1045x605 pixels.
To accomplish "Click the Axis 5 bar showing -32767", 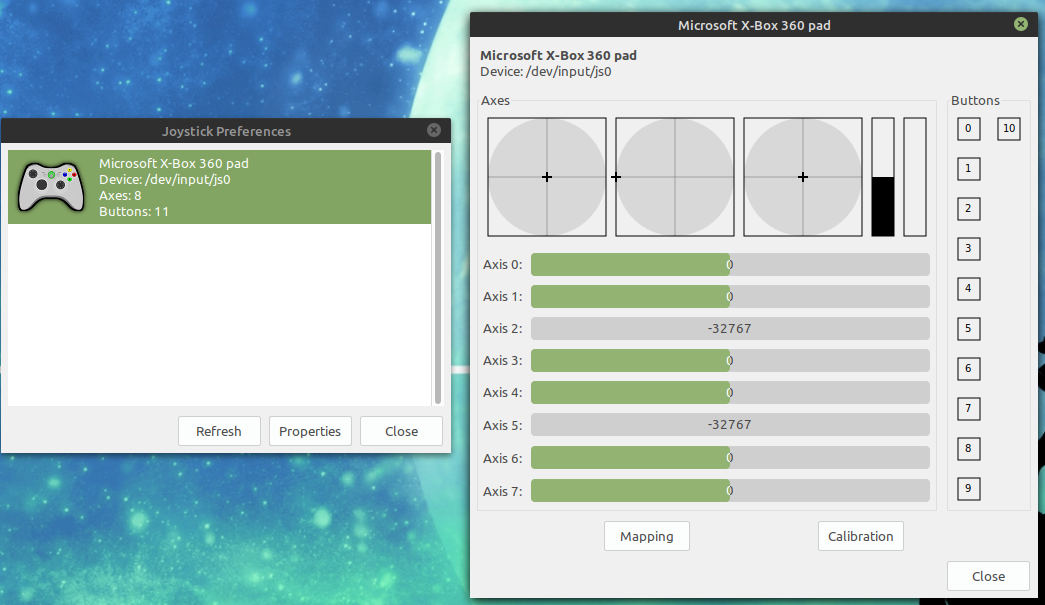I will click(730, 424).
